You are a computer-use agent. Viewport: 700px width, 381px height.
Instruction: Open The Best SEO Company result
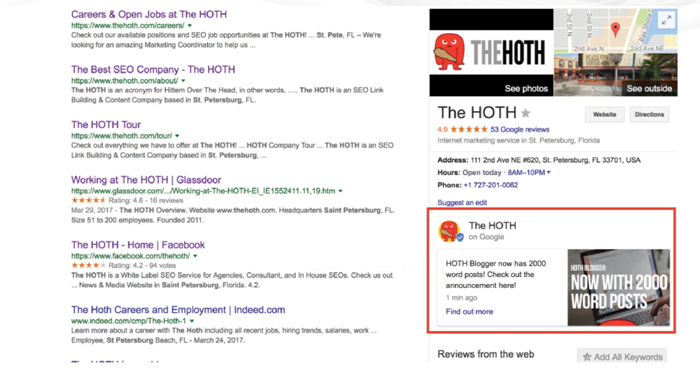point(153,70)
